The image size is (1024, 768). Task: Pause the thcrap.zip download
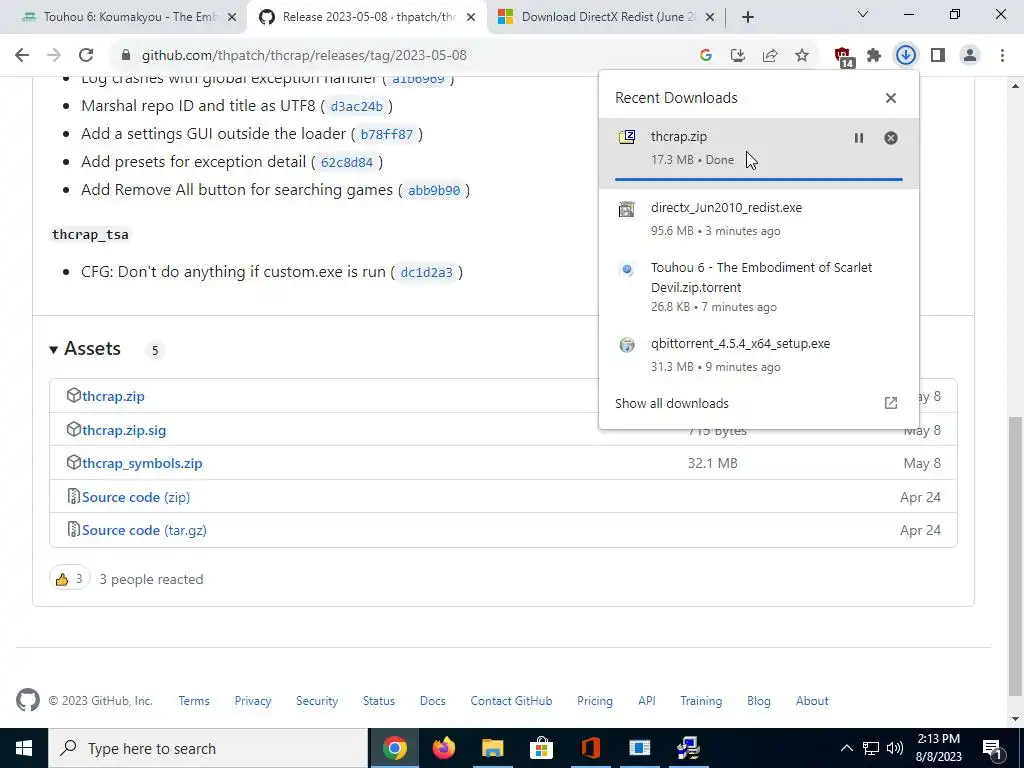click(859, 138)
